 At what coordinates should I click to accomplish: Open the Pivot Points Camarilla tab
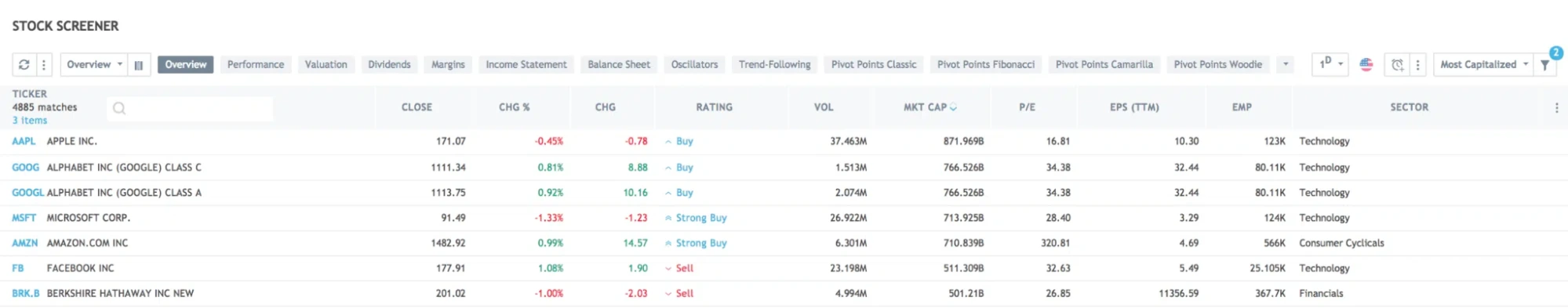click(1104, 64)
